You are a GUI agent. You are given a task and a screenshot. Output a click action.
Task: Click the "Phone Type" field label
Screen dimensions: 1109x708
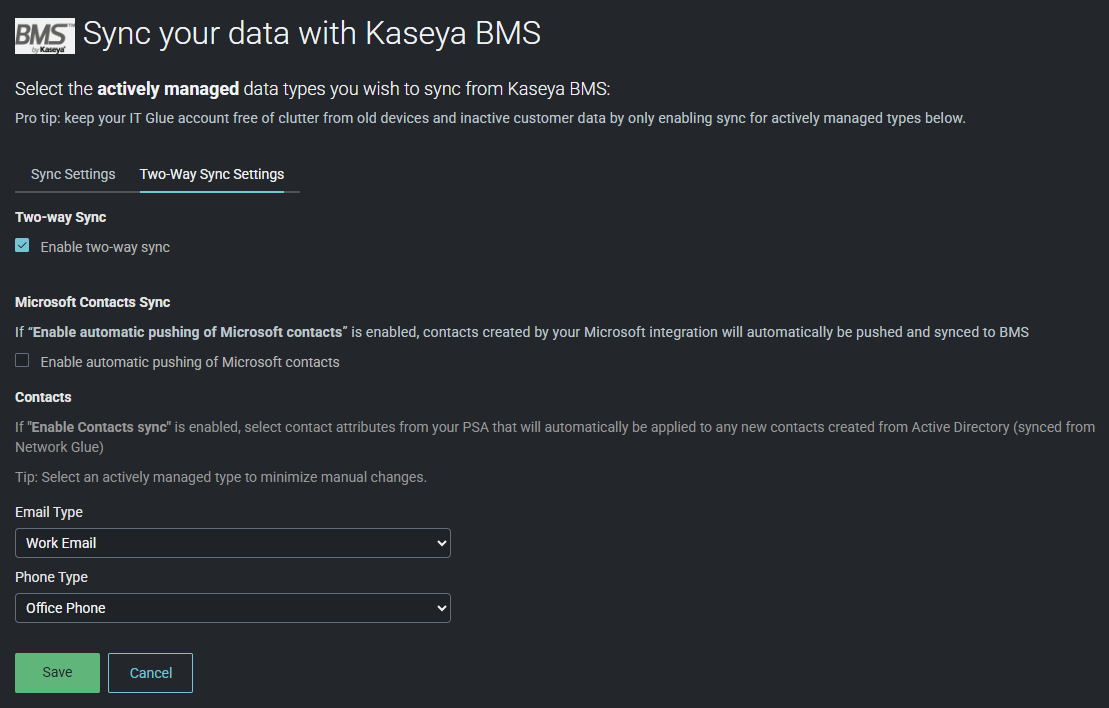click(x=52, y=577)
